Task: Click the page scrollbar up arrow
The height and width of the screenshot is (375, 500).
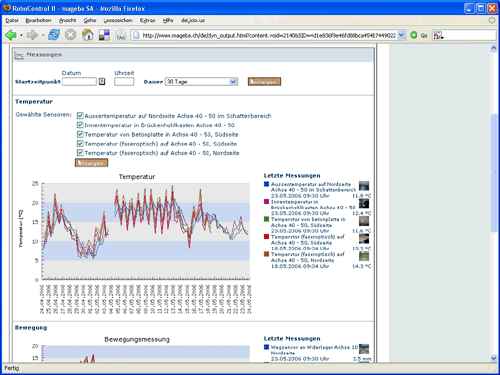Action: [x=494, y=49]
